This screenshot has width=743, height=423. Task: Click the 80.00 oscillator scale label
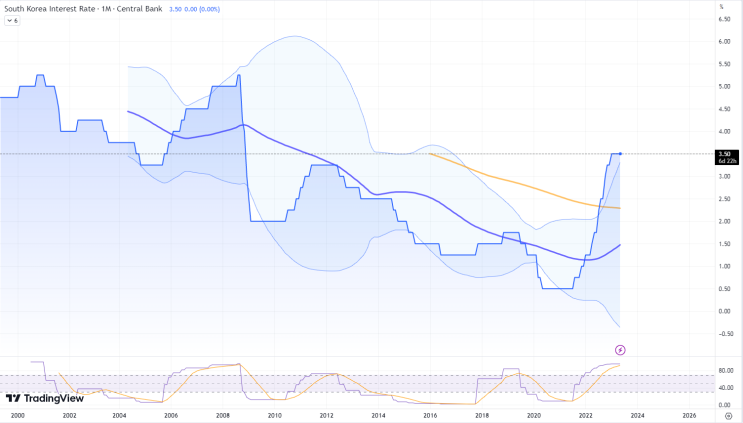point(725,370)
